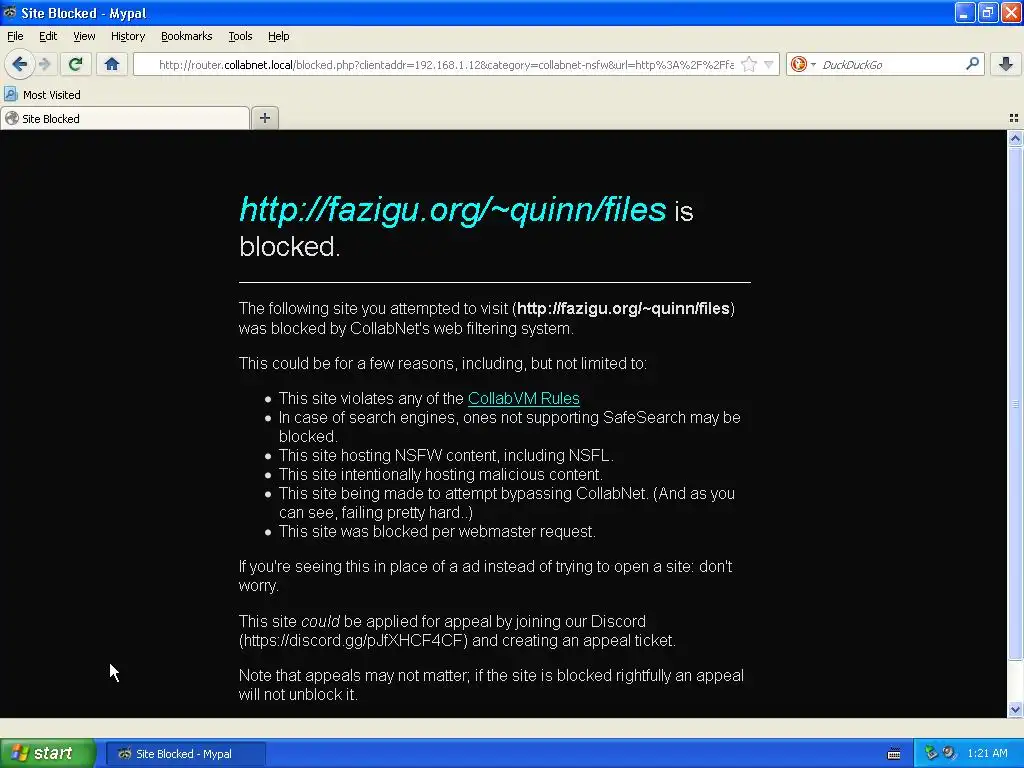Open the Home page icon
1024x768 pixels.
[112, 64]
